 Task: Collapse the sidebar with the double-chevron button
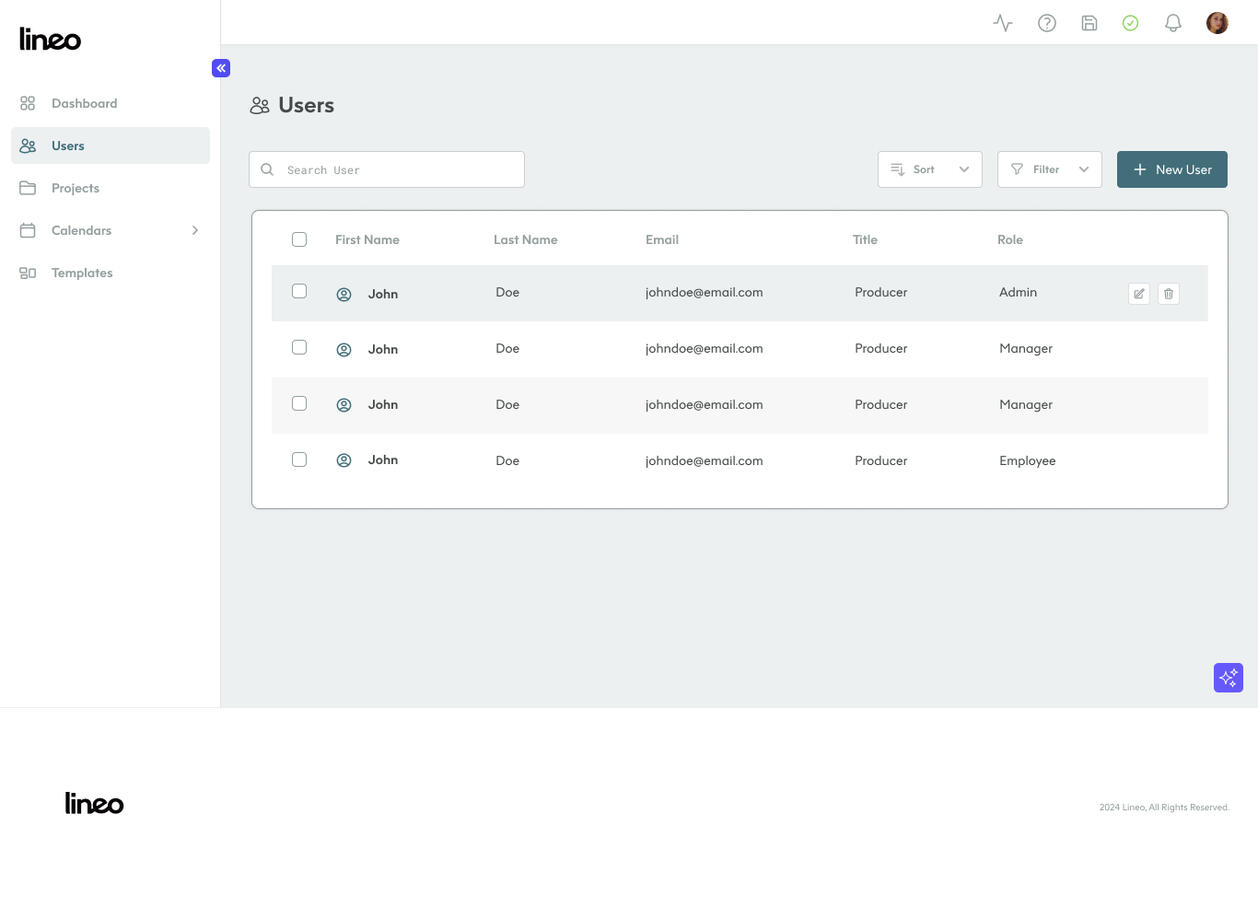tap(221, 68)
